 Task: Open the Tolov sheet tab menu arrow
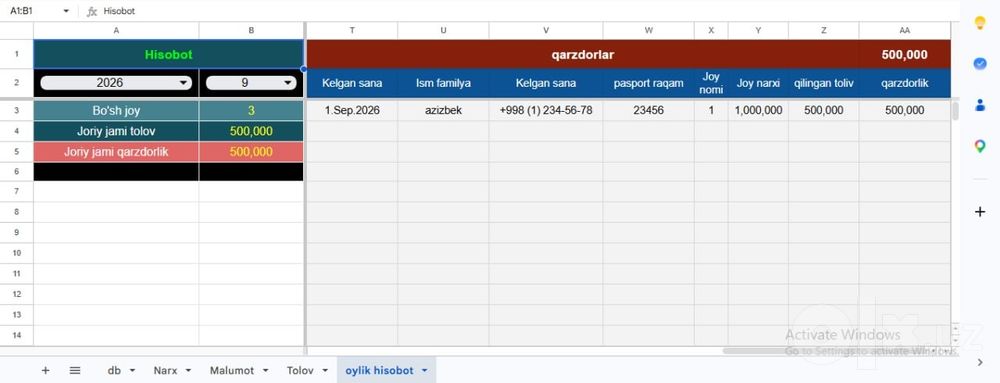325,370
